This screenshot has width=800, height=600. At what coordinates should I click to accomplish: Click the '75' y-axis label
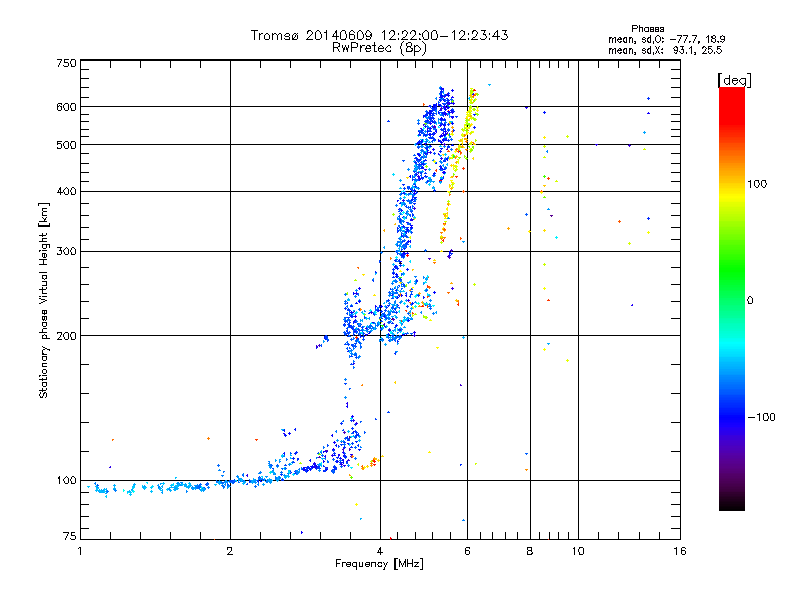point(70,536)
